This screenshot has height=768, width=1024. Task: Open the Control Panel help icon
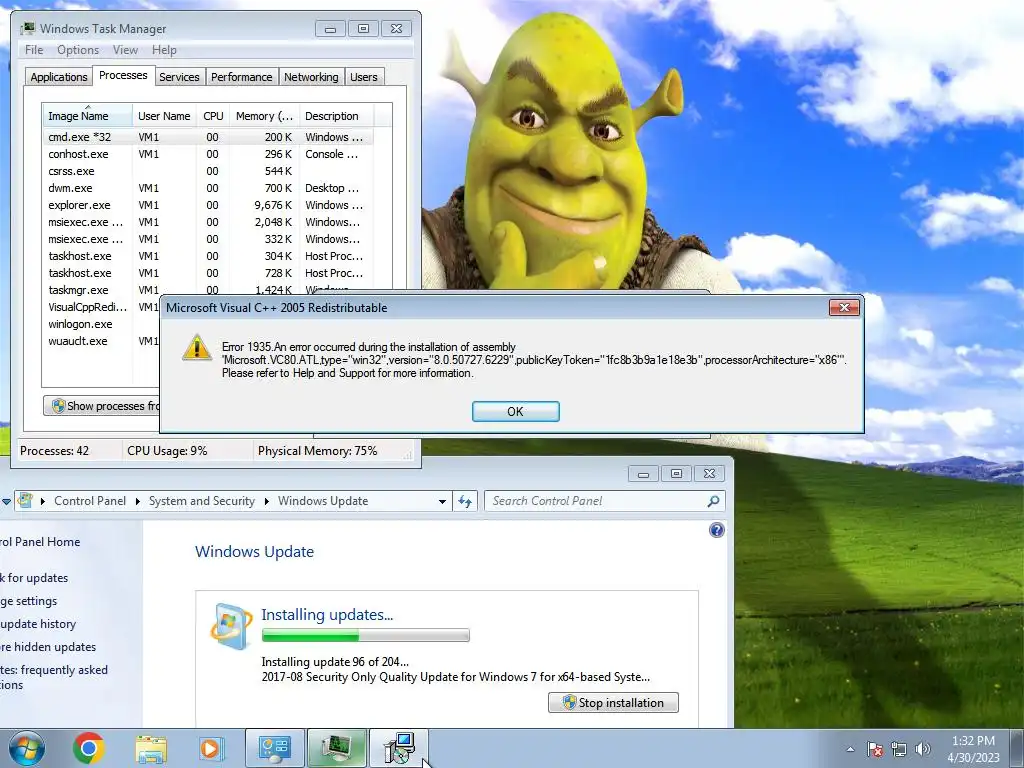coord(716,530)
